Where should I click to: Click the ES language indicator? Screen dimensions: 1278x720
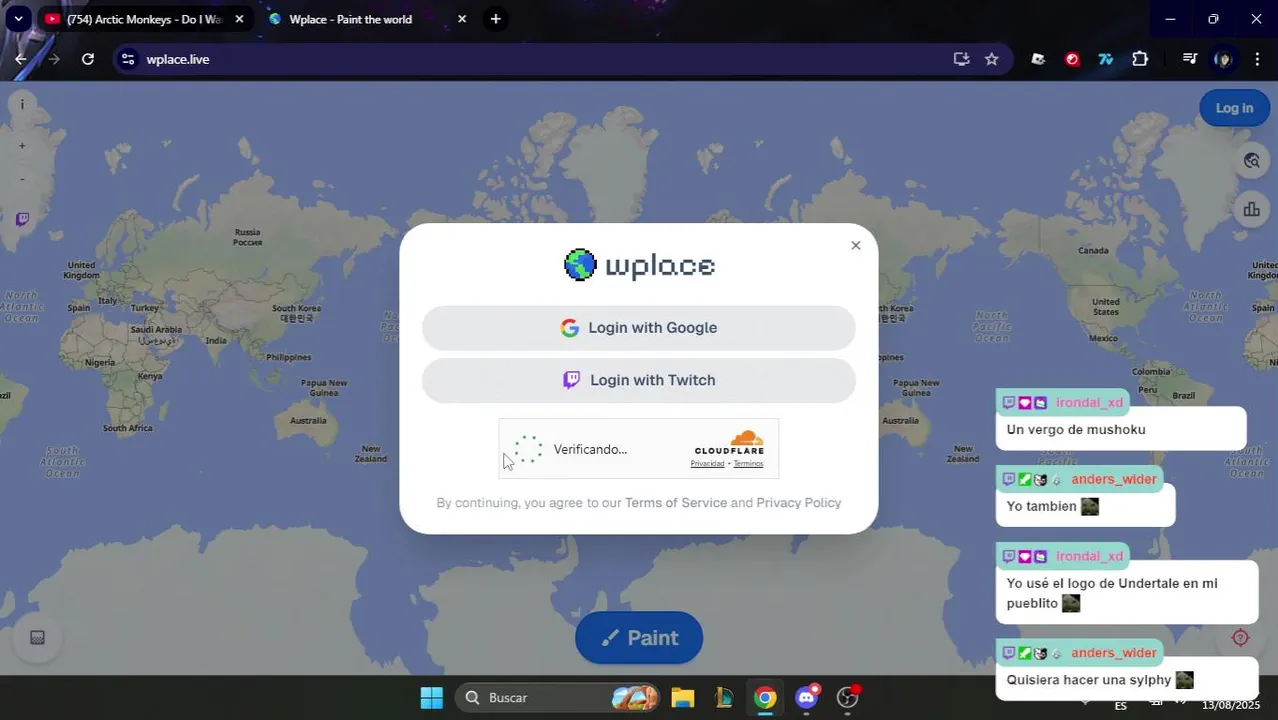(x=1121, y=706)
